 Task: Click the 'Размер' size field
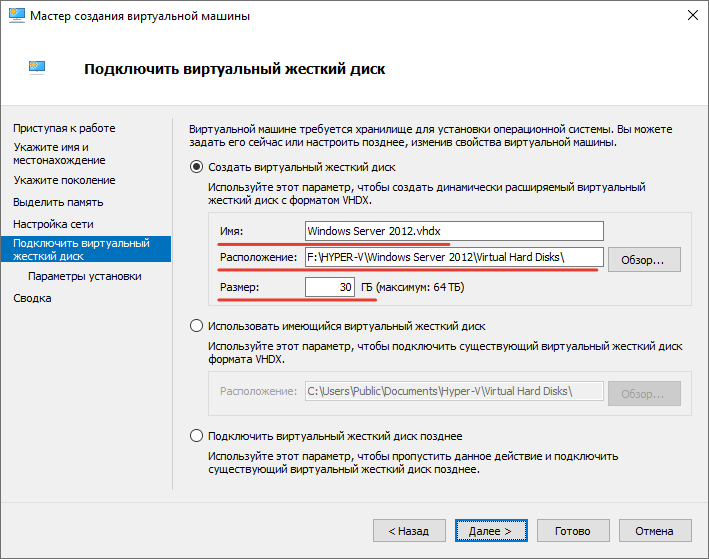tap(330, 287)
